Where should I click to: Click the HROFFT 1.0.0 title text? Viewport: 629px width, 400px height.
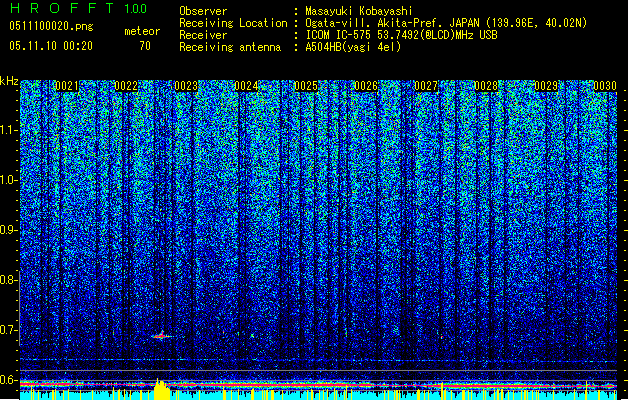pyautogui.click(x=78, y=8)
